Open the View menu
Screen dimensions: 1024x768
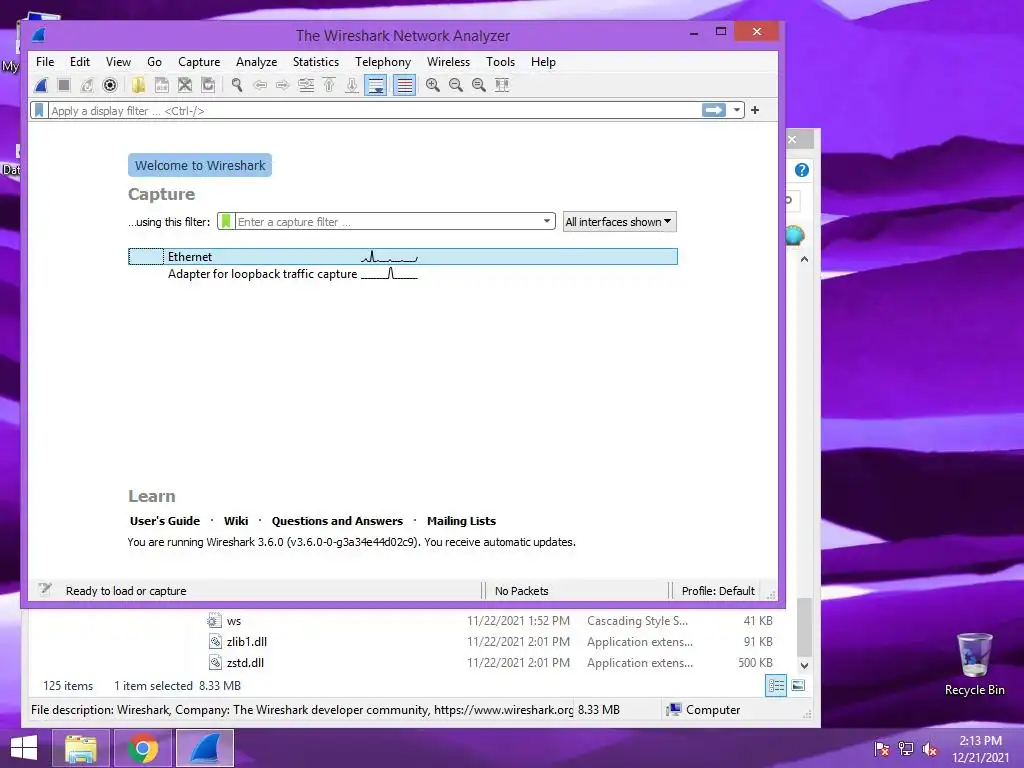[118, 61]
